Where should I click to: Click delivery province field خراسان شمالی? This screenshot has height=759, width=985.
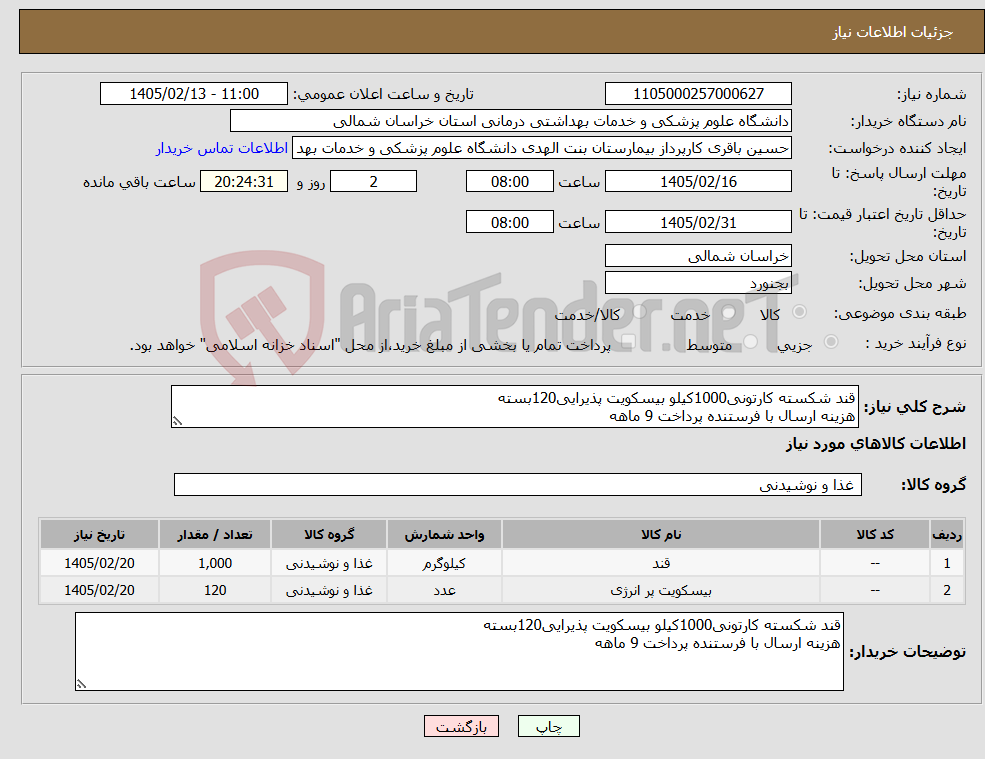(x=698, y=256)
